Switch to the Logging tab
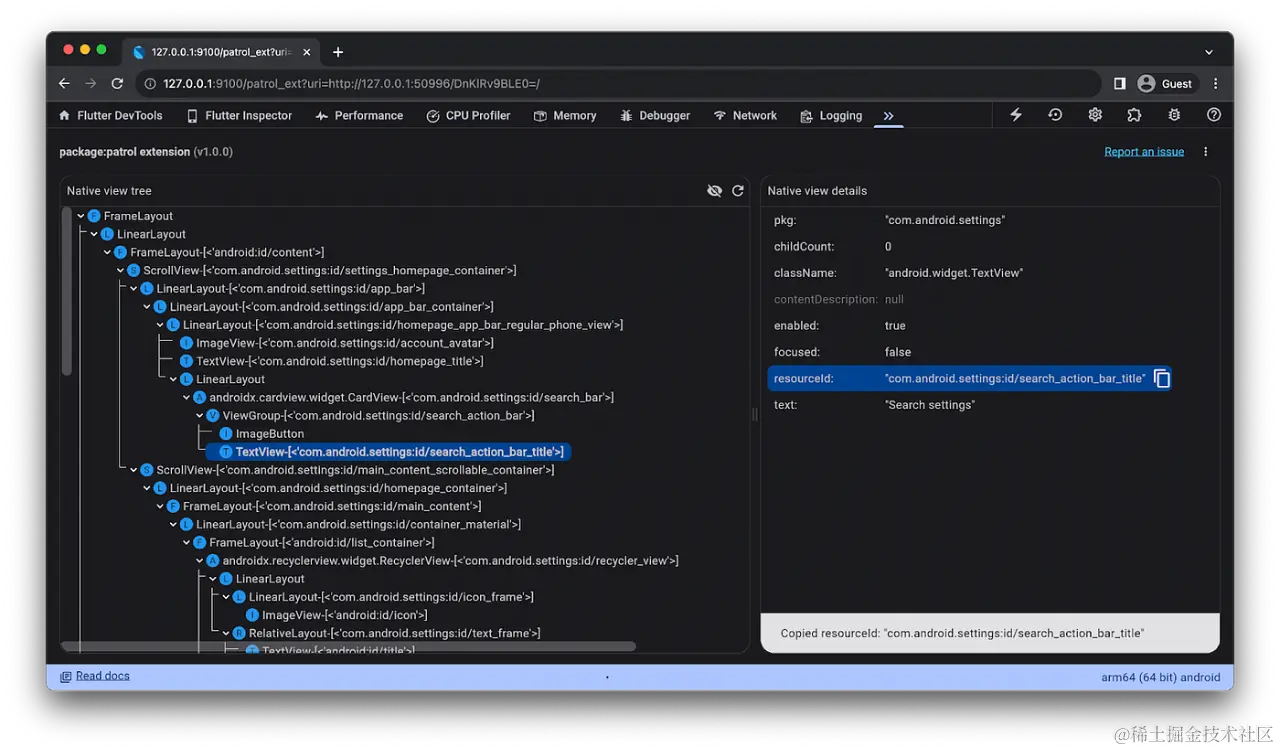 click(831, 116)
